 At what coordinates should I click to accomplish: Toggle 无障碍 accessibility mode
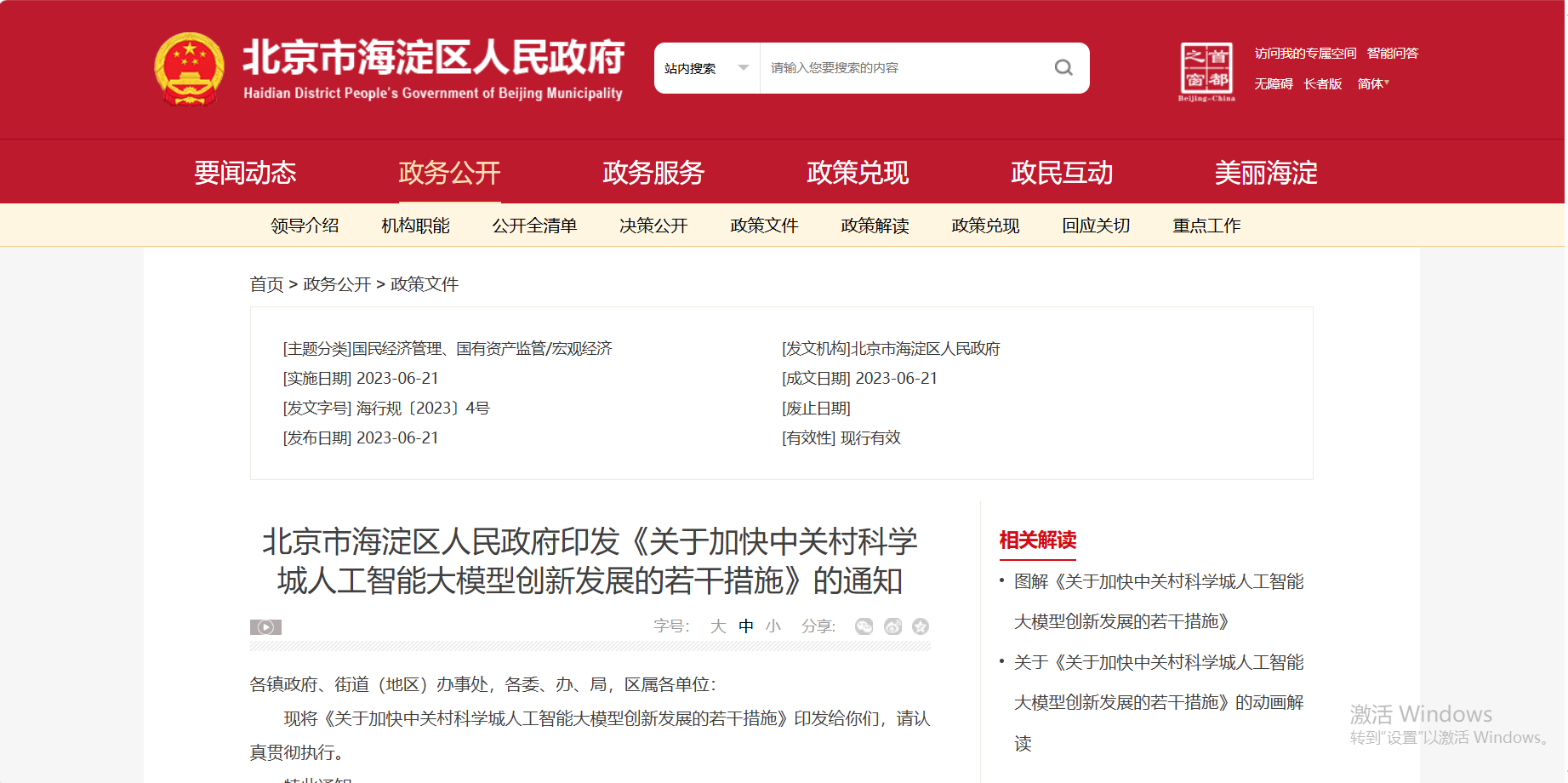[1273, 83]
